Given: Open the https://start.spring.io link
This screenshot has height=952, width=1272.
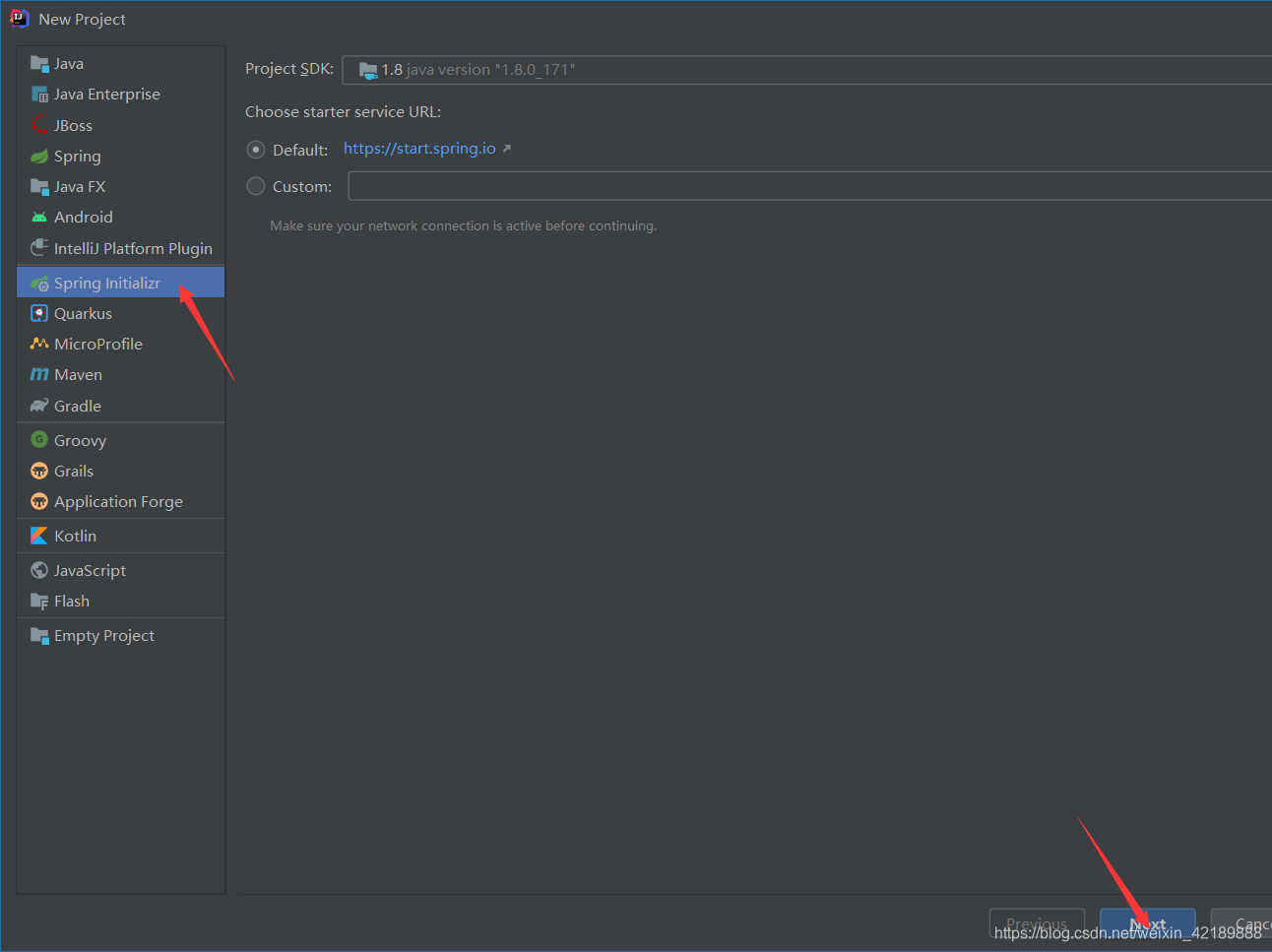Looking at the screenshot, I should (419, 149).
